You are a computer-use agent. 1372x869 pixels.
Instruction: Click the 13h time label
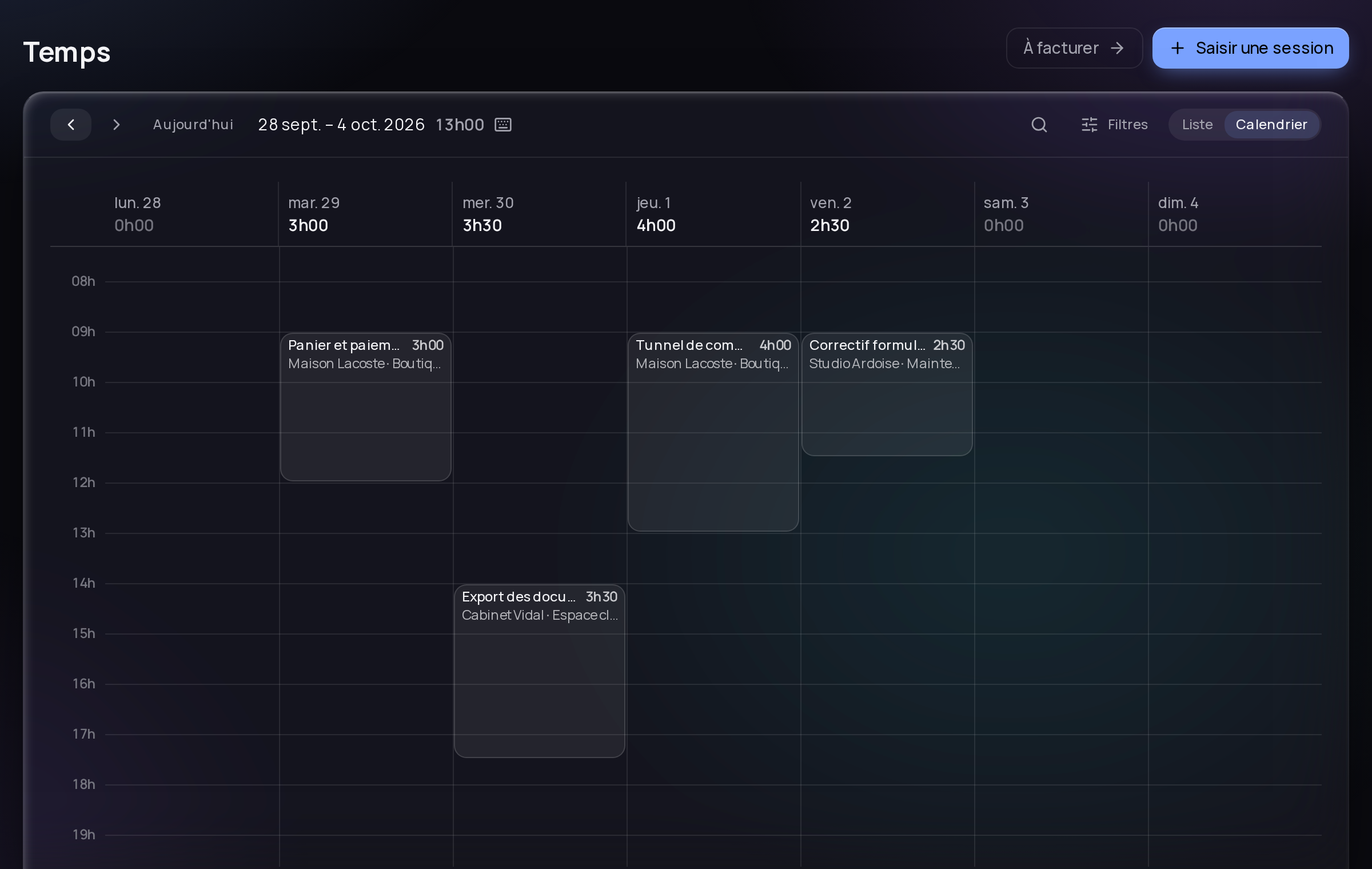[x=83, y=533]
